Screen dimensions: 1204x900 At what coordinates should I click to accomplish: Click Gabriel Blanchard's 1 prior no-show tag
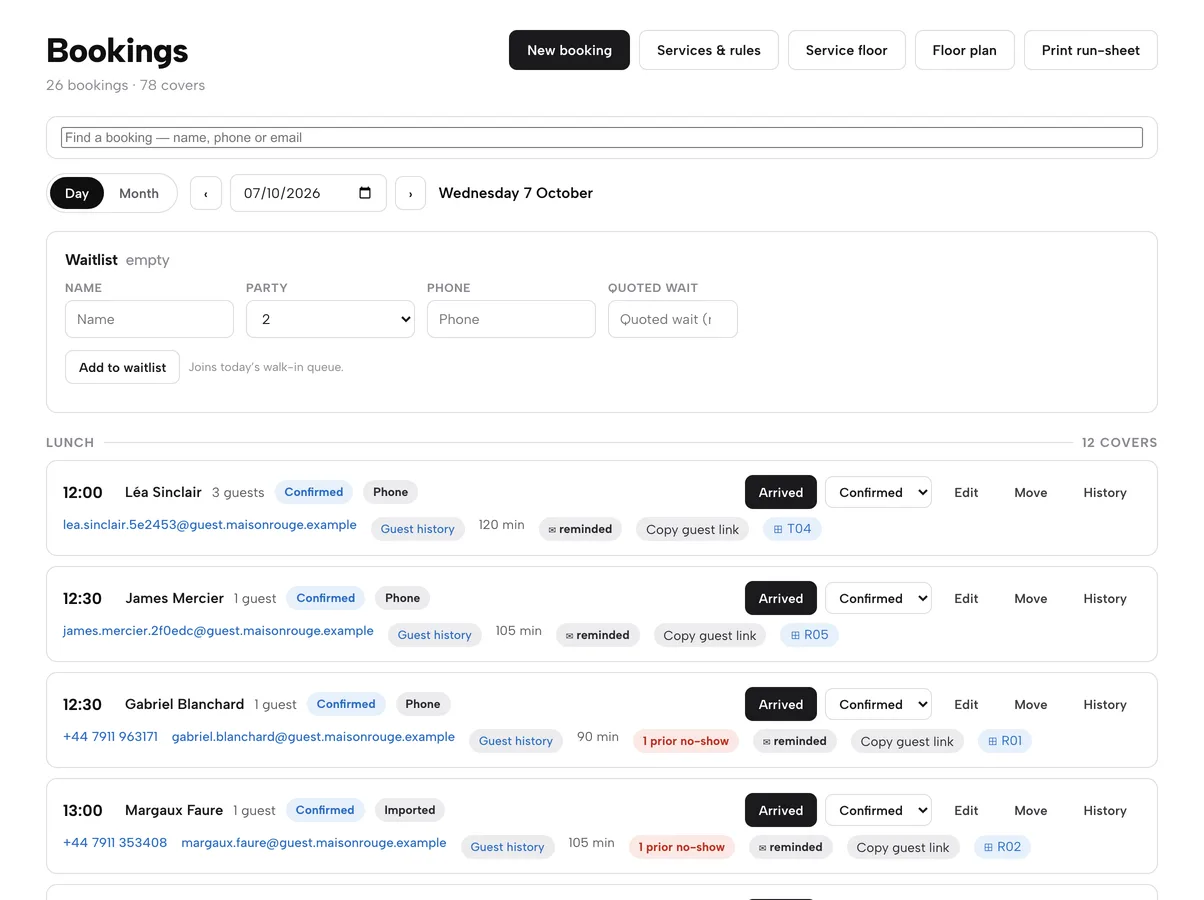click(x=686, y=741)
